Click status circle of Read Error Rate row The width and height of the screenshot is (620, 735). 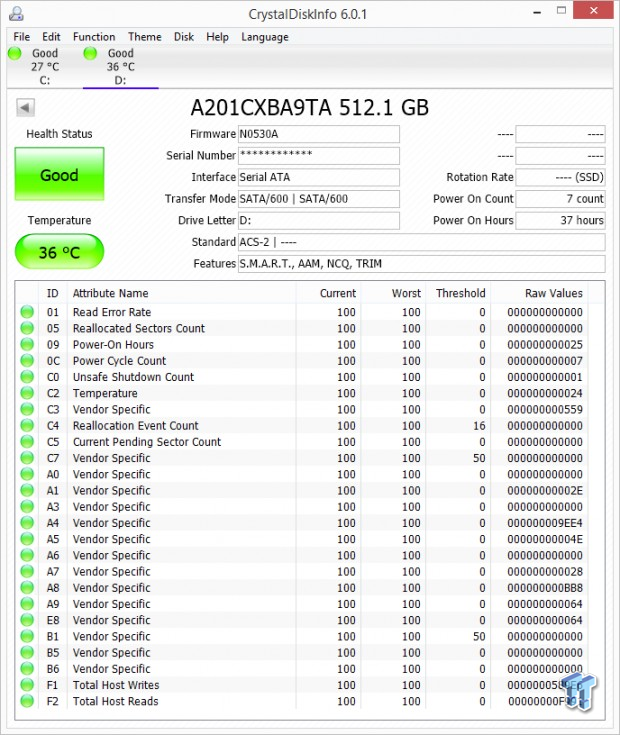pyautogui.click(x=27, y=312)
